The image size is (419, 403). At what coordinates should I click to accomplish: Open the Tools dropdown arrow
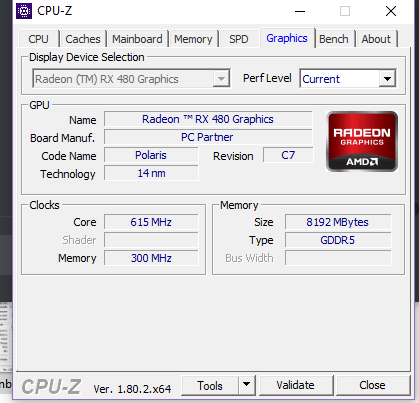pos(247,385)
